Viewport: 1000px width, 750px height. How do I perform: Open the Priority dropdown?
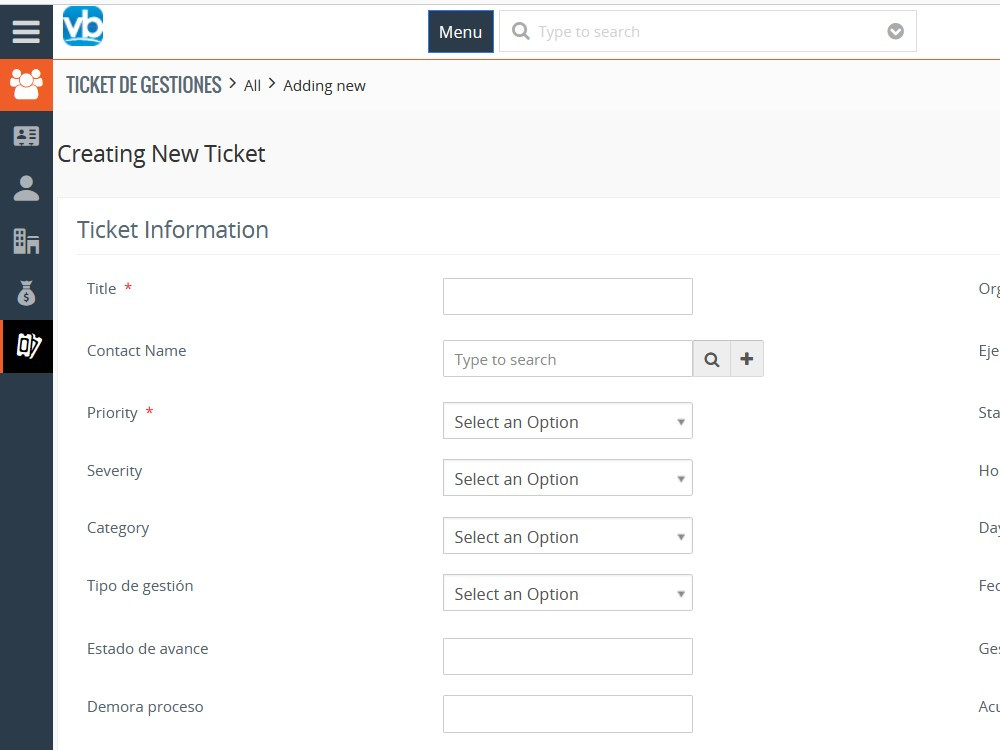pos(568,421)
